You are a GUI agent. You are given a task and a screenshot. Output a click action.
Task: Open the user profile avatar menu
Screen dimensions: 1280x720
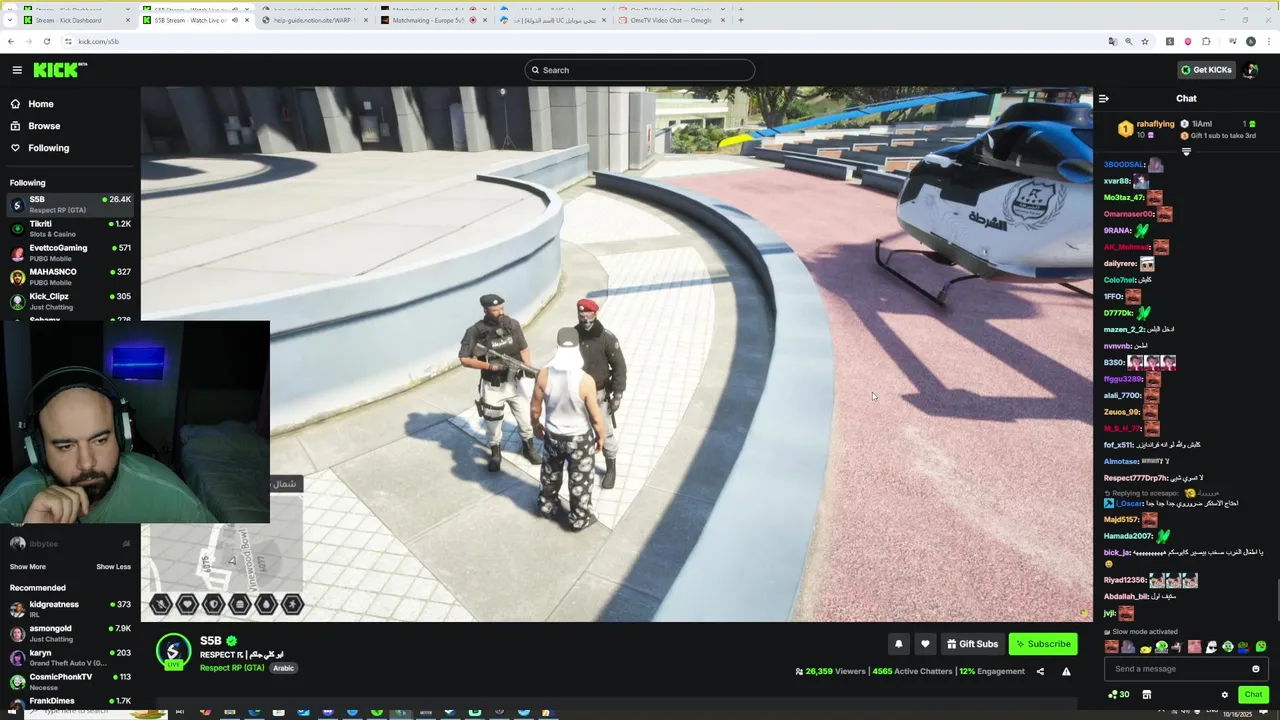(1250, 70)
